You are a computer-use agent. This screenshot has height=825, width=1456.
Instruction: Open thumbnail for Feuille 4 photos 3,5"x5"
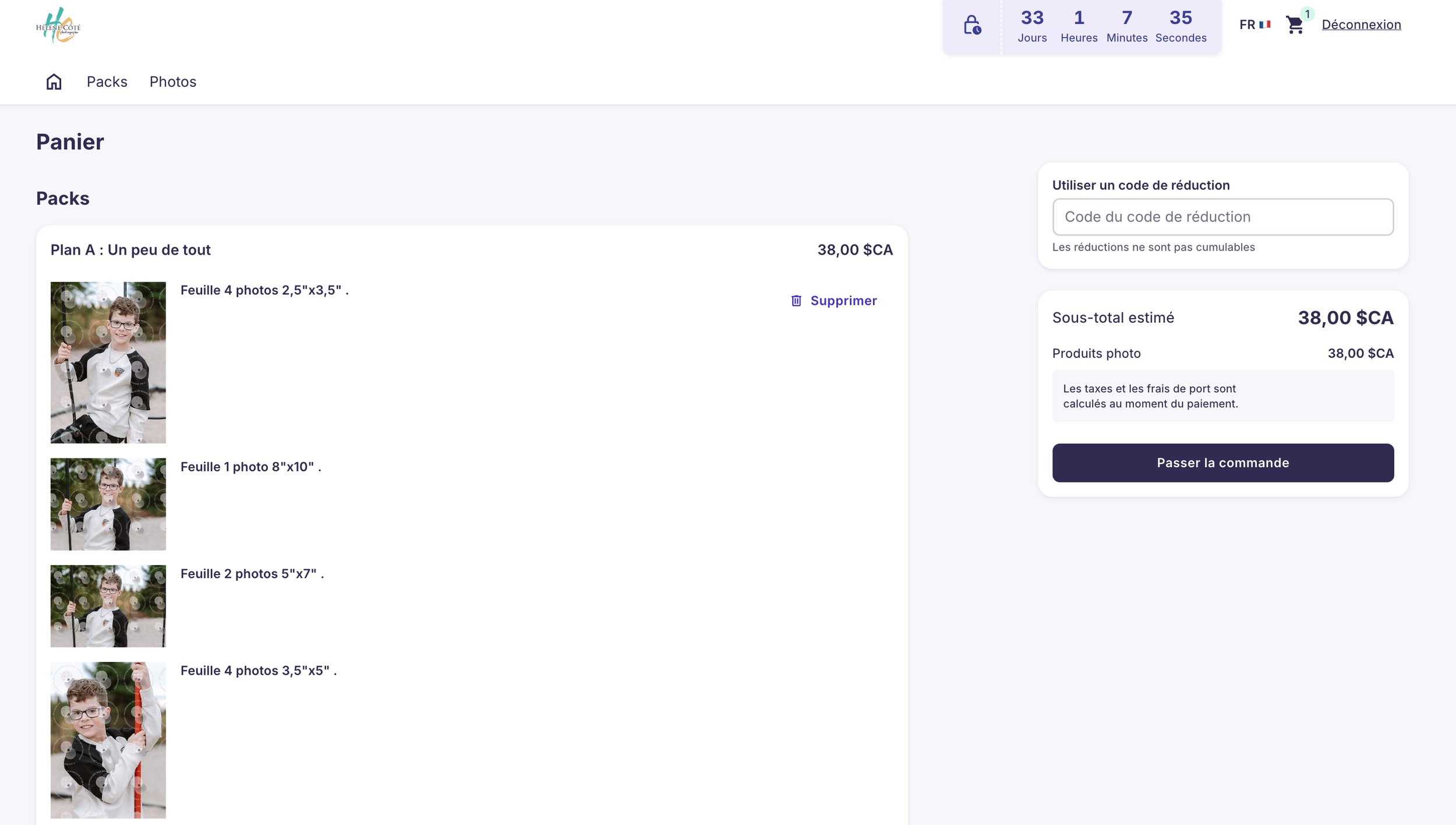(108, 740)
